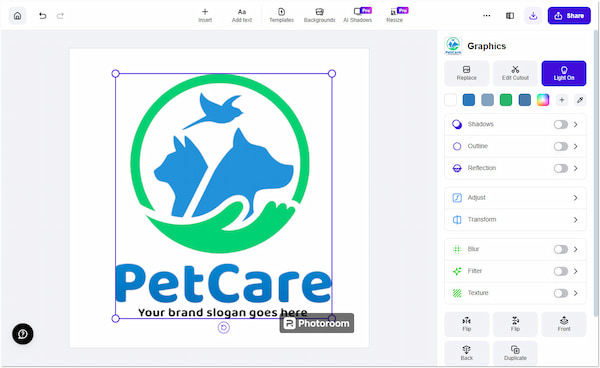The image size is (600, 368).
Task: Open the help chat bubble icon
Action: [23, 334]
